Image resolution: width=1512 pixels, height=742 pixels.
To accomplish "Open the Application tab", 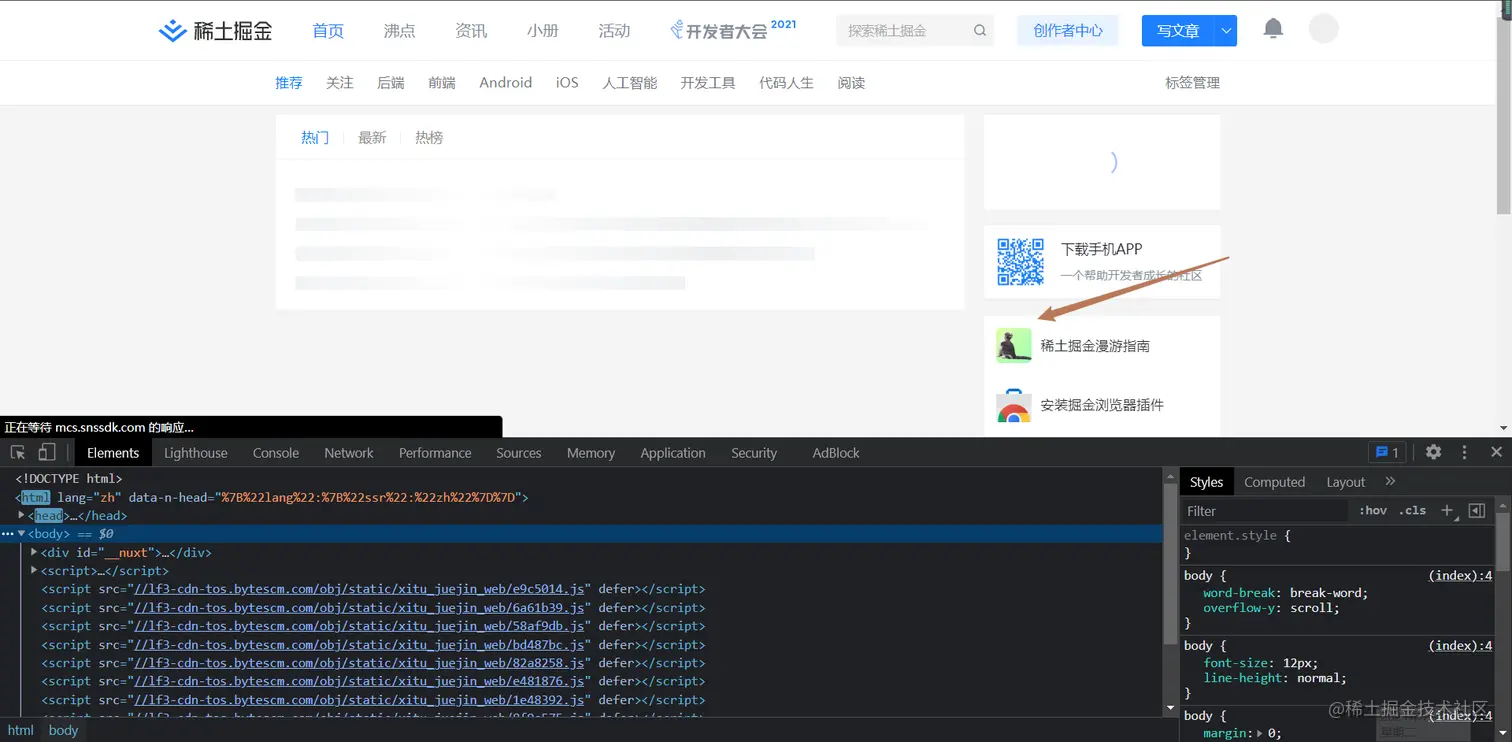I will pos(673,452).
